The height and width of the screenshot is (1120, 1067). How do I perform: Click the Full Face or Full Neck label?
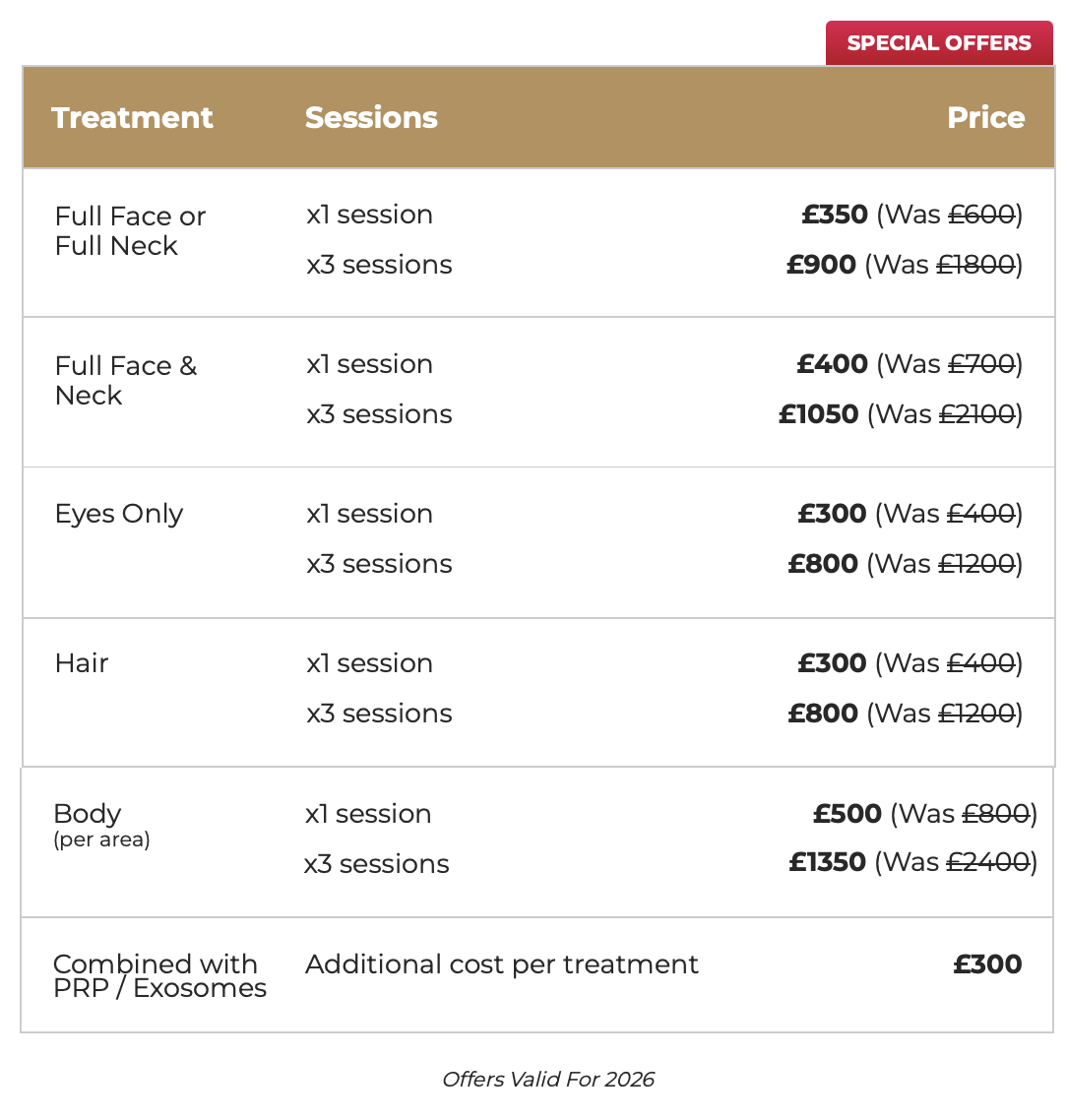[130, 230]
